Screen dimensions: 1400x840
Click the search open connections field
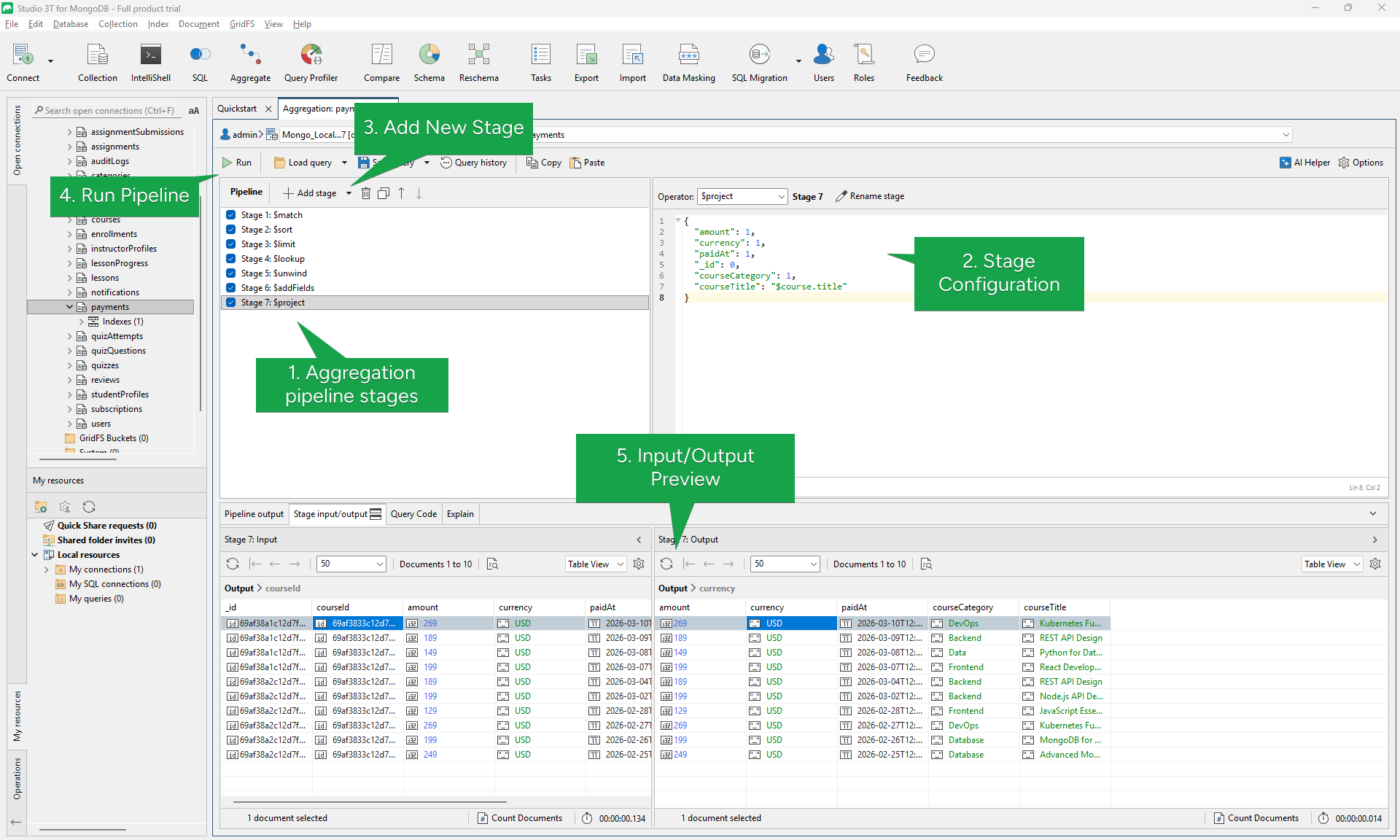108,111
